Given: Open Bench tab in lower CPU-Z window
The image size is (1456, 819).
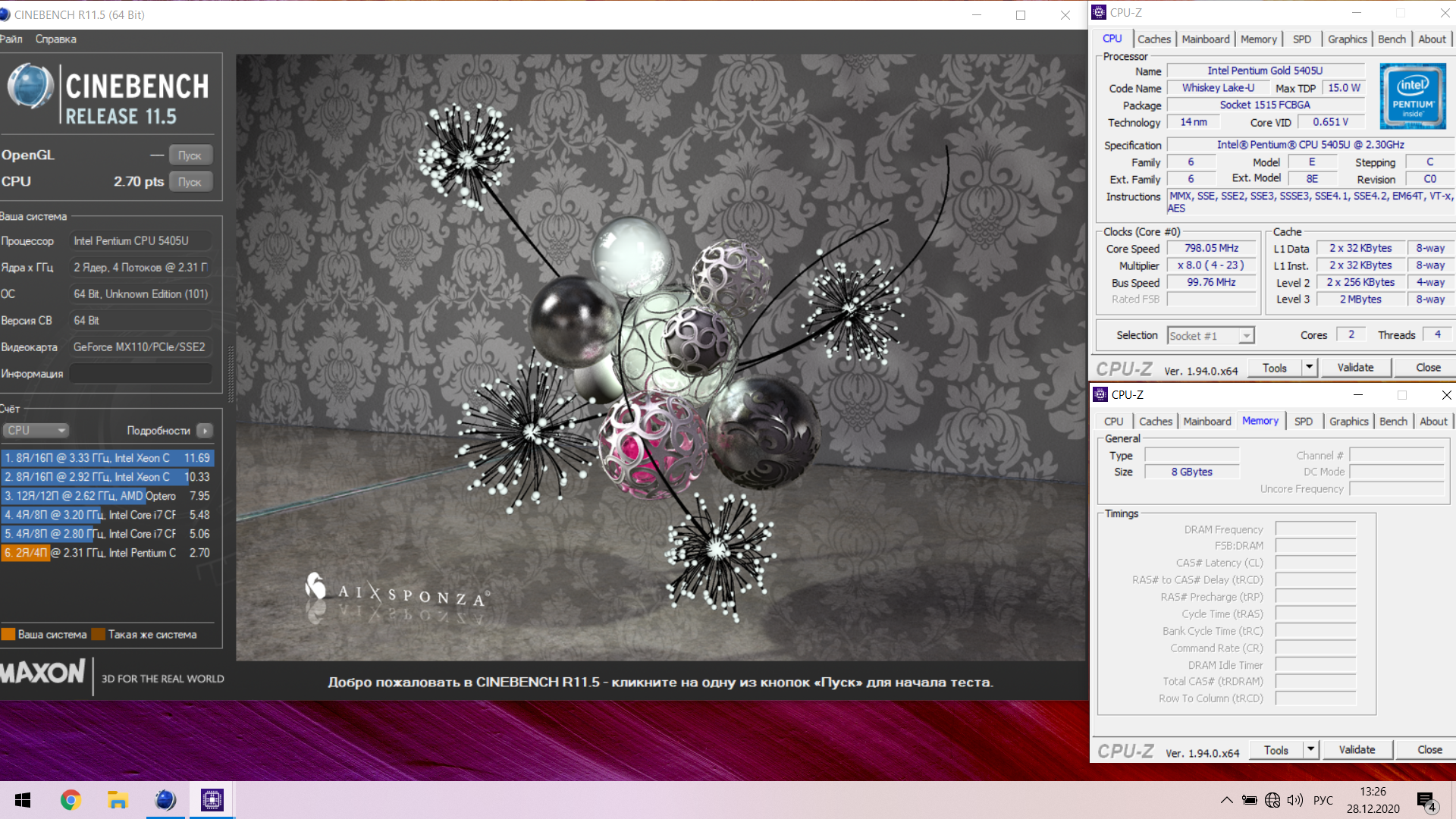Looking at the screenshot, I should 1394,422.
